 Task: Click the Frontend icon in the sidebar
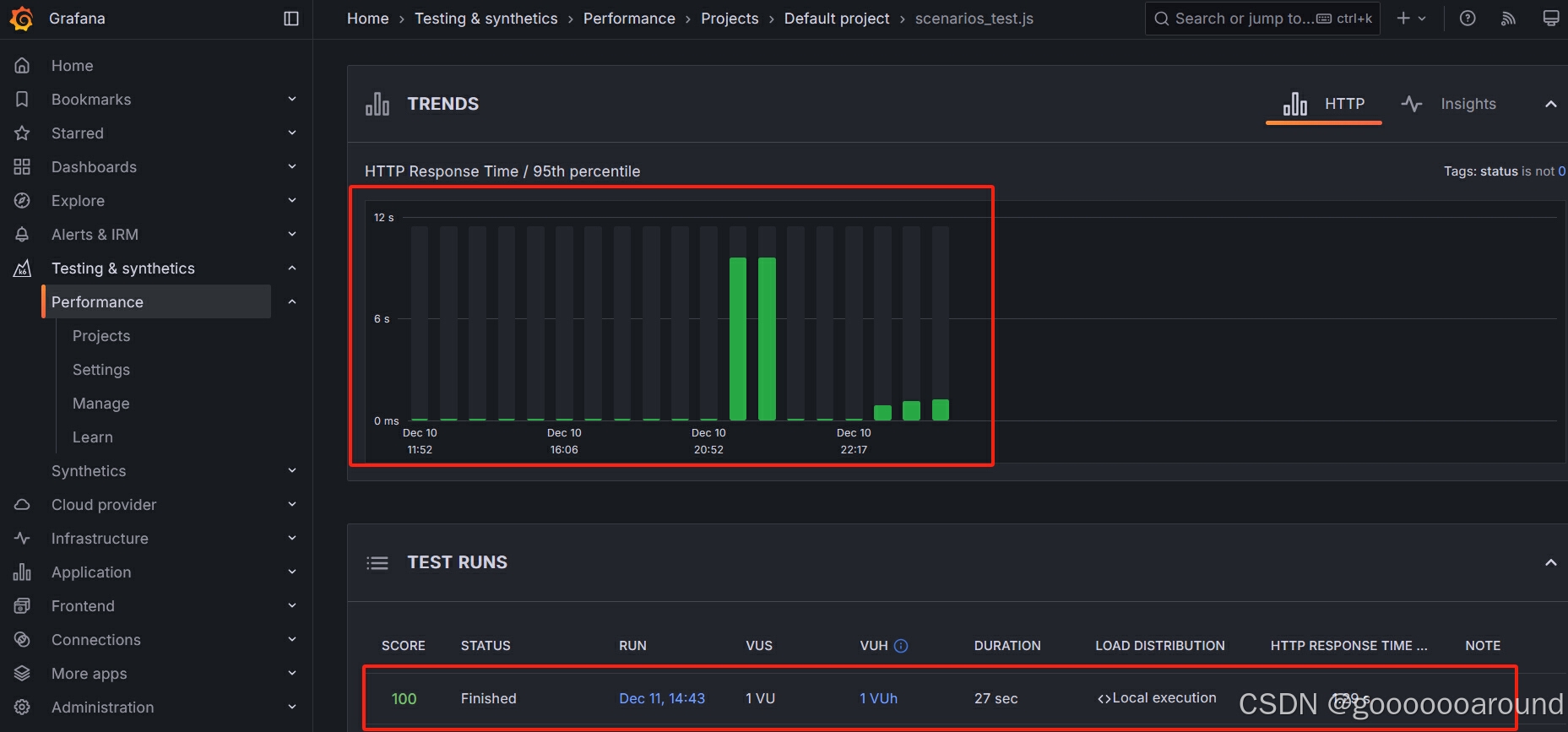pos(23,605)
